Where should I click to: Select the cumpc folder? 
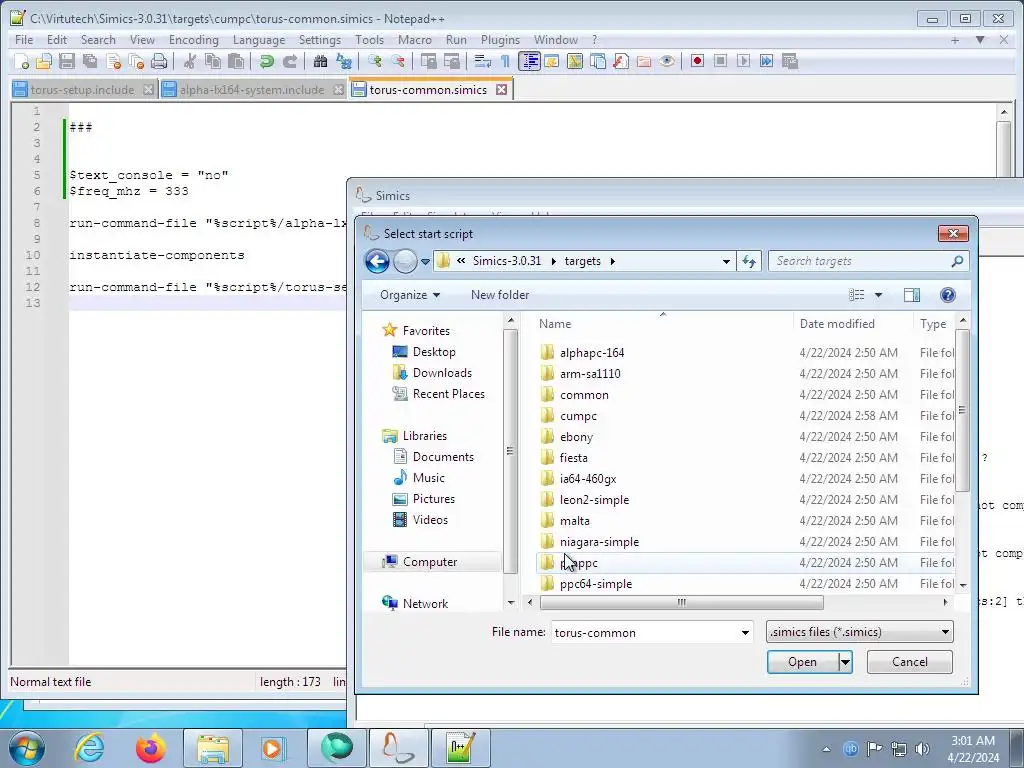pyautogui.click(x=578, y=416)
